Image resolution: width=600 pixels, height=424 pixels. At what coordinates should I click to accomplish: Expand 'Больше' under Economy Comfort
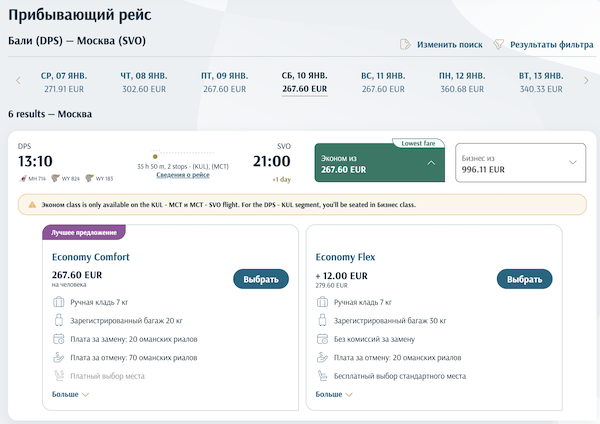pyautogui.click(x=70, y=395)
